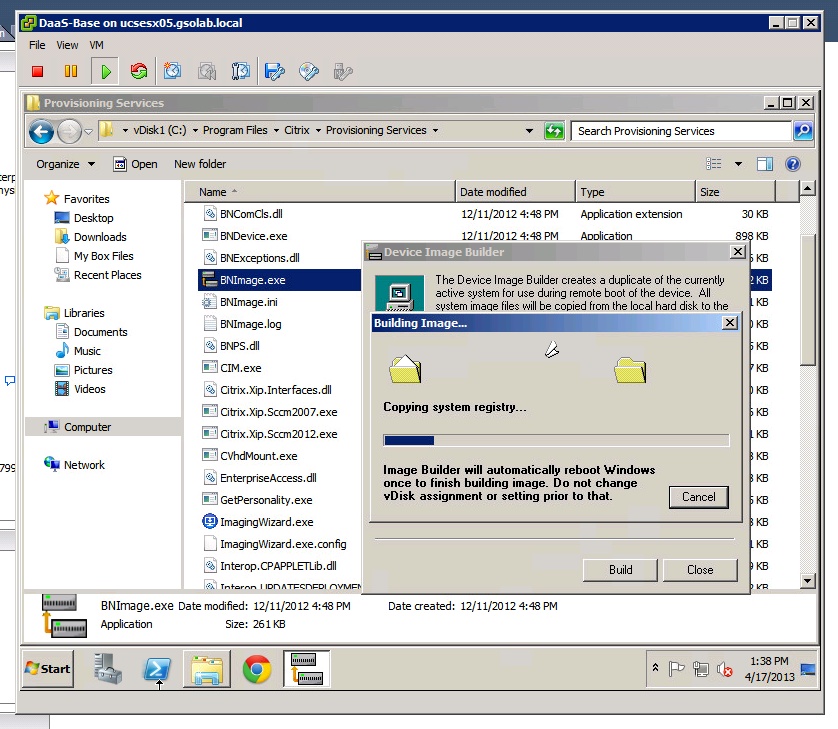Close the Building Image dialog with X
838x729 pixels.
click(x=730, y=323)
